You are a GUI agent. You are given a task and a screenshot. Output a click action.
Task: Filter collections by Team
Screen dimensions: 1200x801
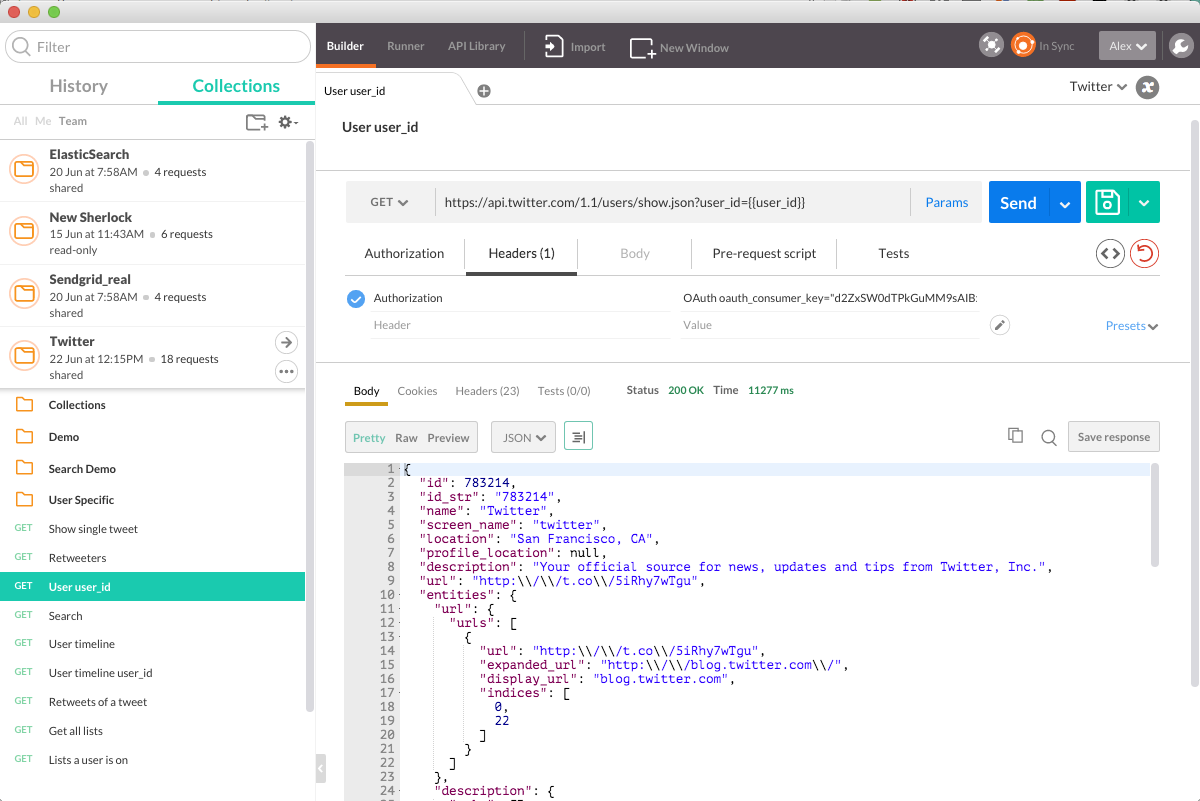coord(73,121)
